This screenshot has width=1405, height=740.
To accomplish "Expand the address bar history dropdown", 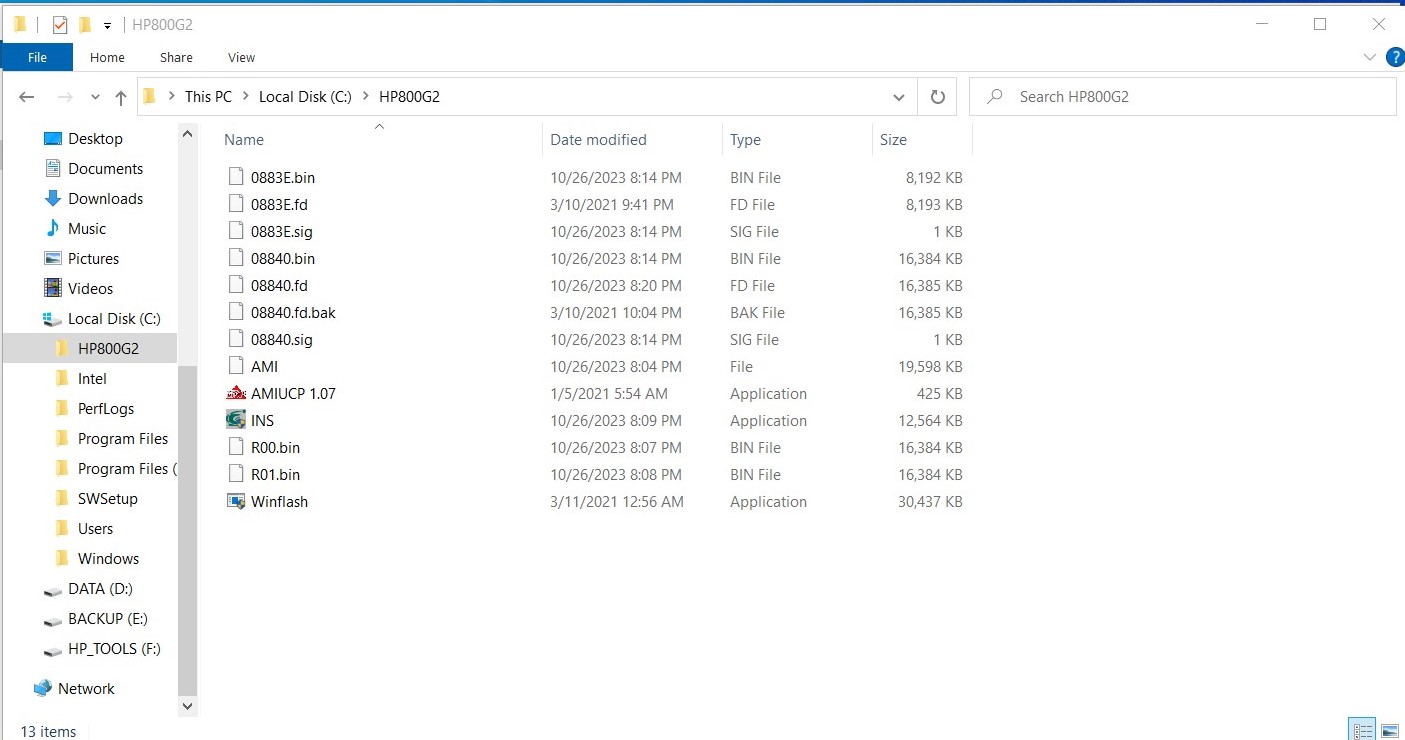I will [899, 97].
